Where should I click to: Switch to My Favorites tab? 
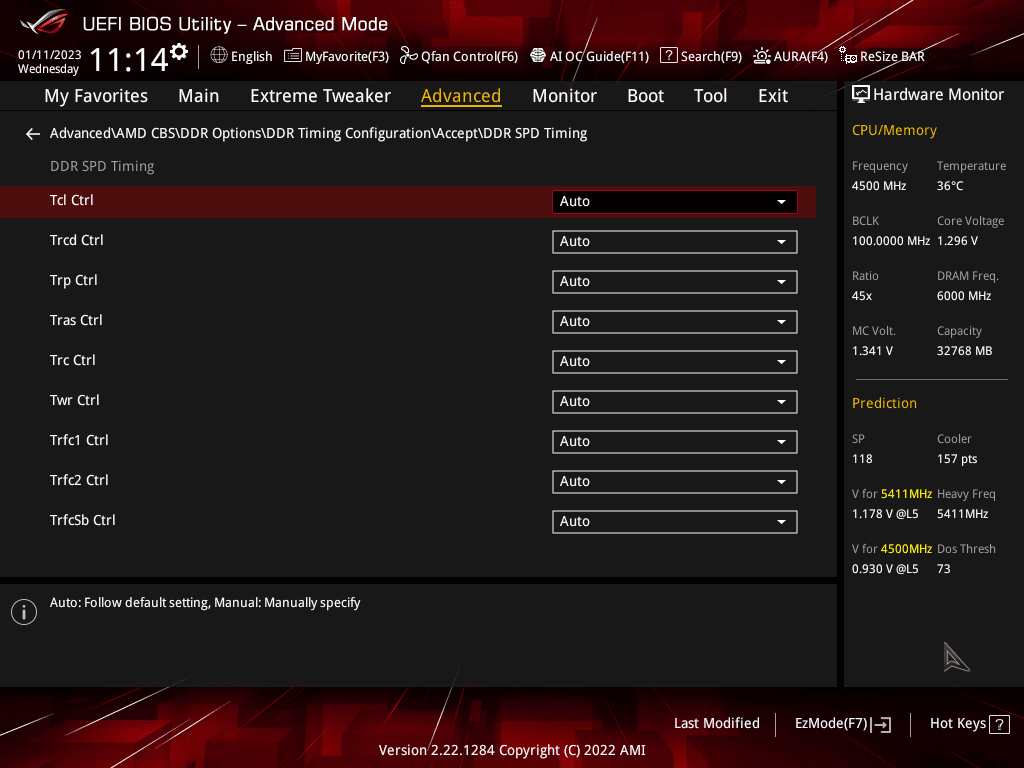point(96,96)
